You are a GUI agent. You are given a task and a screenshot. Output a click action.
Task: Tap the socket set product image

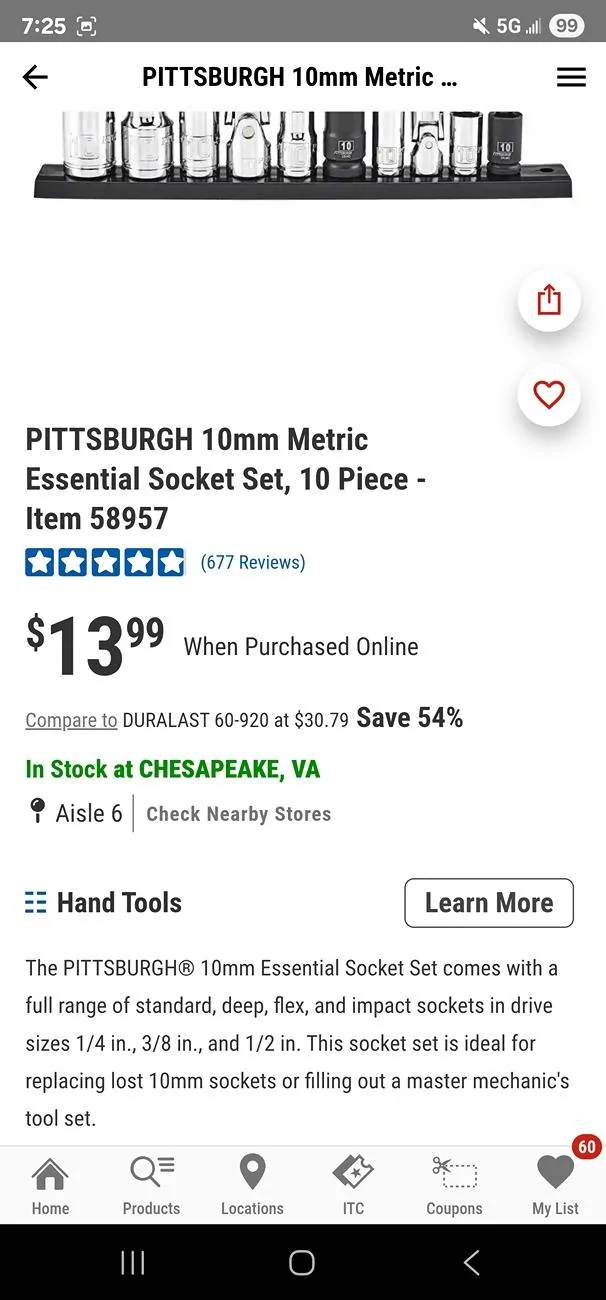[x=303, y=155]
